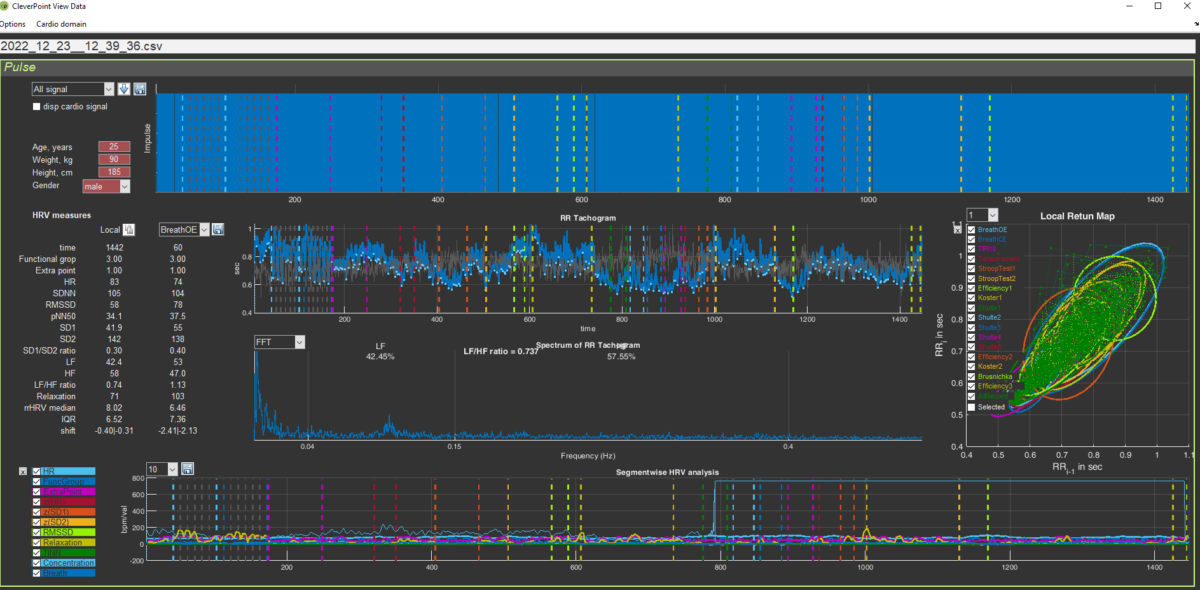Click the CleverPoint app icon in title bar
The height and width of the screenshot is (590, 1200).
point(4,5)
